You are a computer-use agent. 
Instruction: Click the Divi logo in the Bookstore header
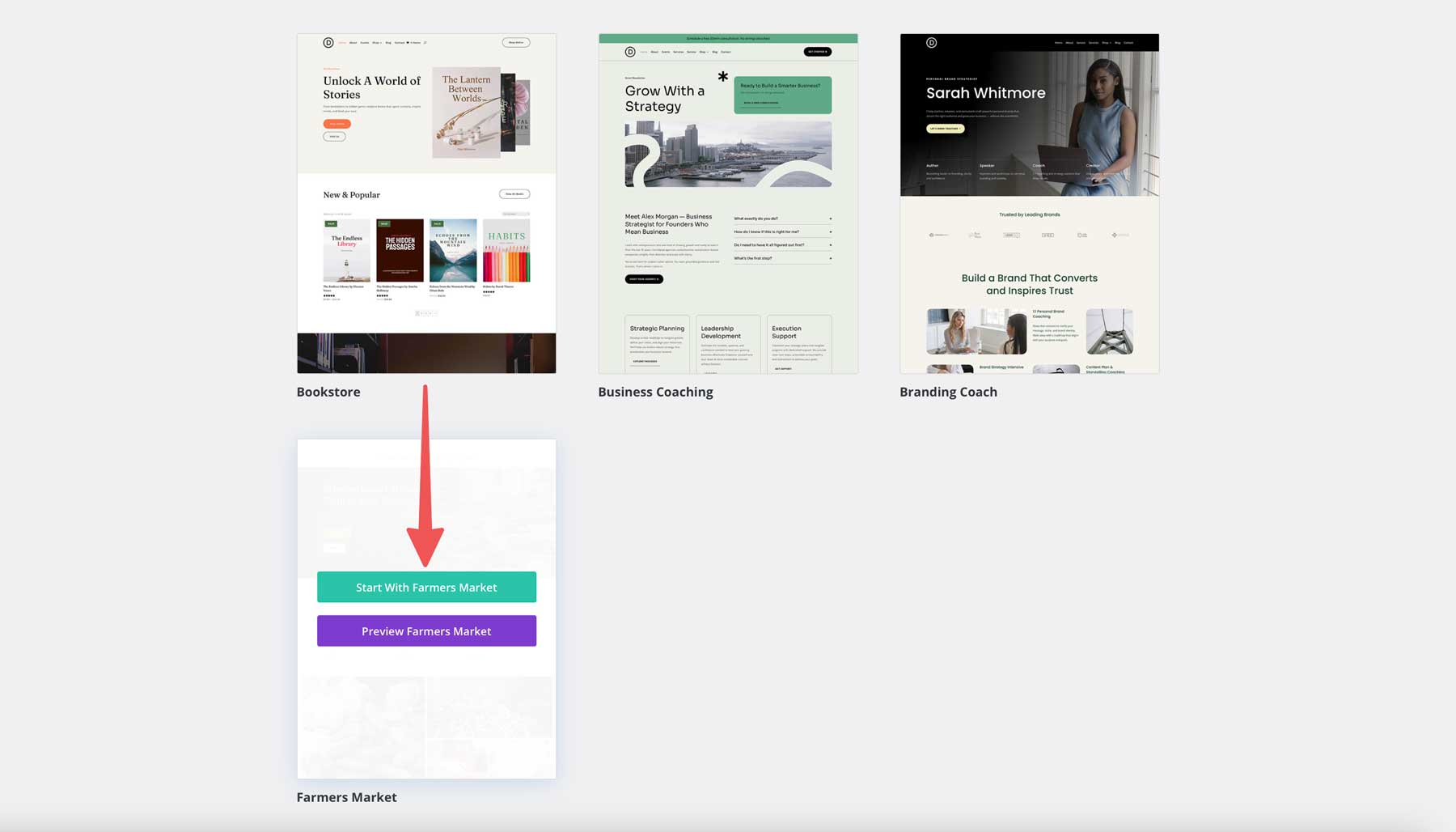pos(328,42)
